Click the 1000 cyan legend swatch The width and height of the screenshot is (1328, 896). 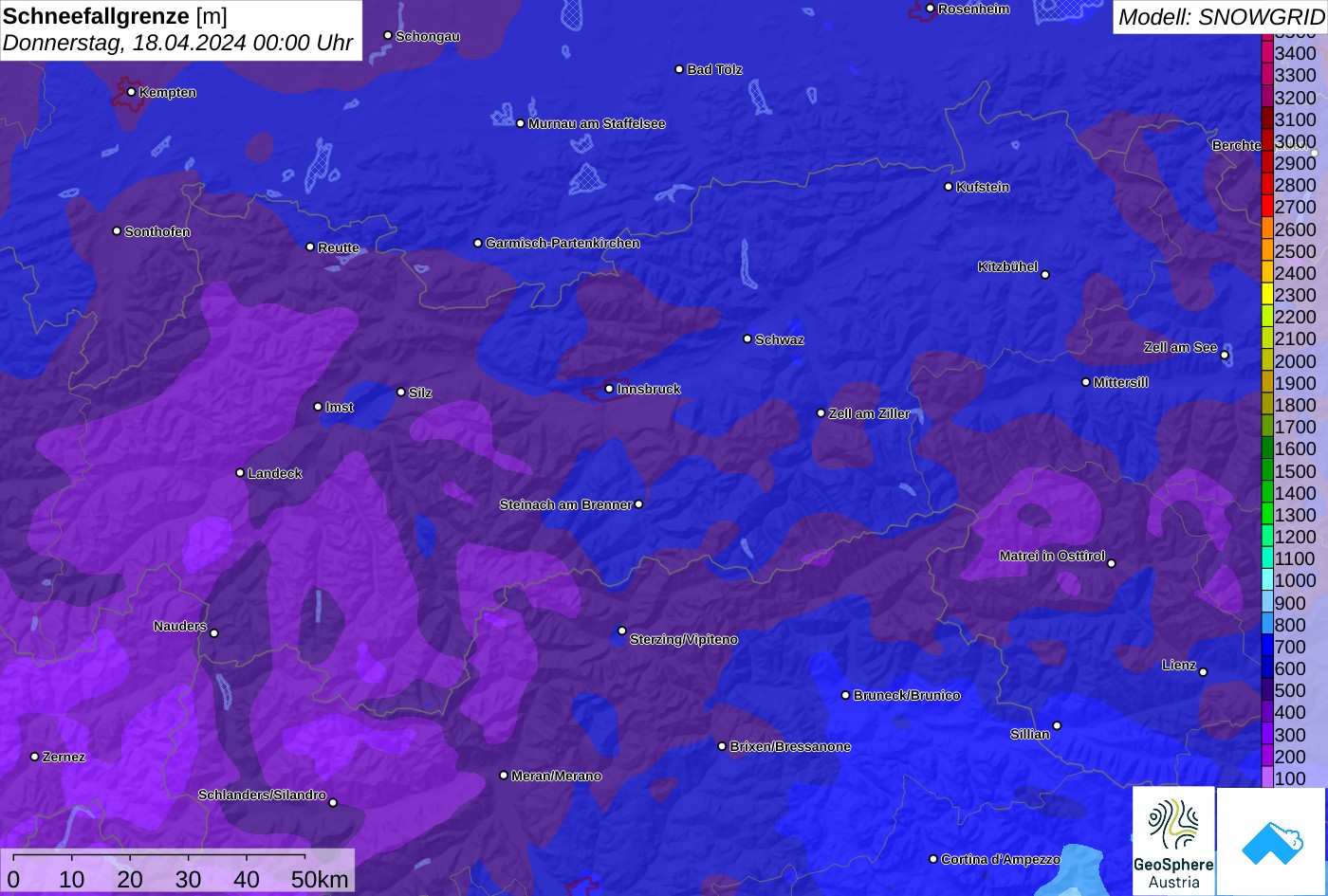click(1267, 580)
